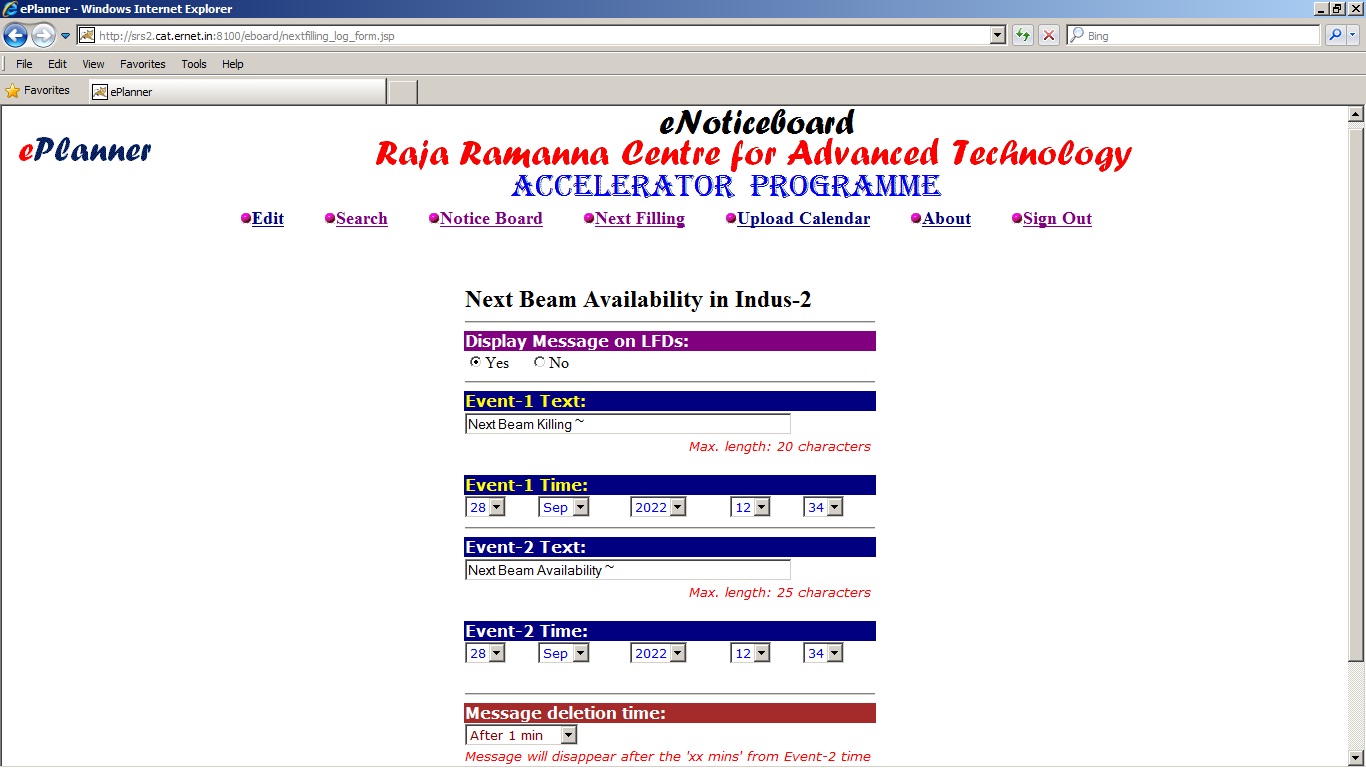Click the address bar URL field
The height and width of the screenshot is (768, 1366).
click(x=542, y=36)
